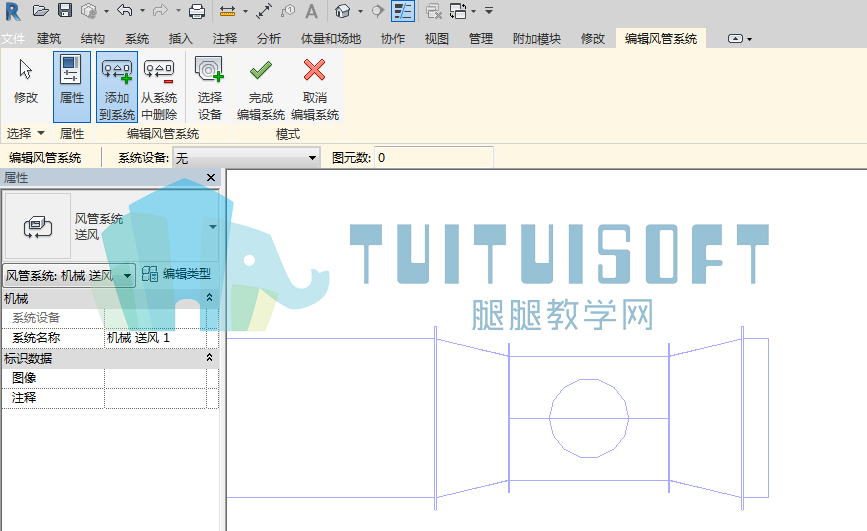Viewport: 867px width, 531px height.
Task: Click the 图元数 element count field
Action: 434,158
